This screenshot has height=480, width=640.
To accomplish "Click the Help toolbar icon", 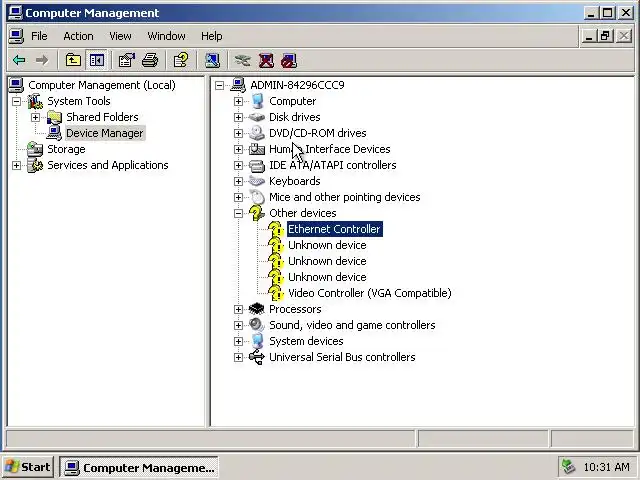I will pyautogui.click(x=181, y=60).
